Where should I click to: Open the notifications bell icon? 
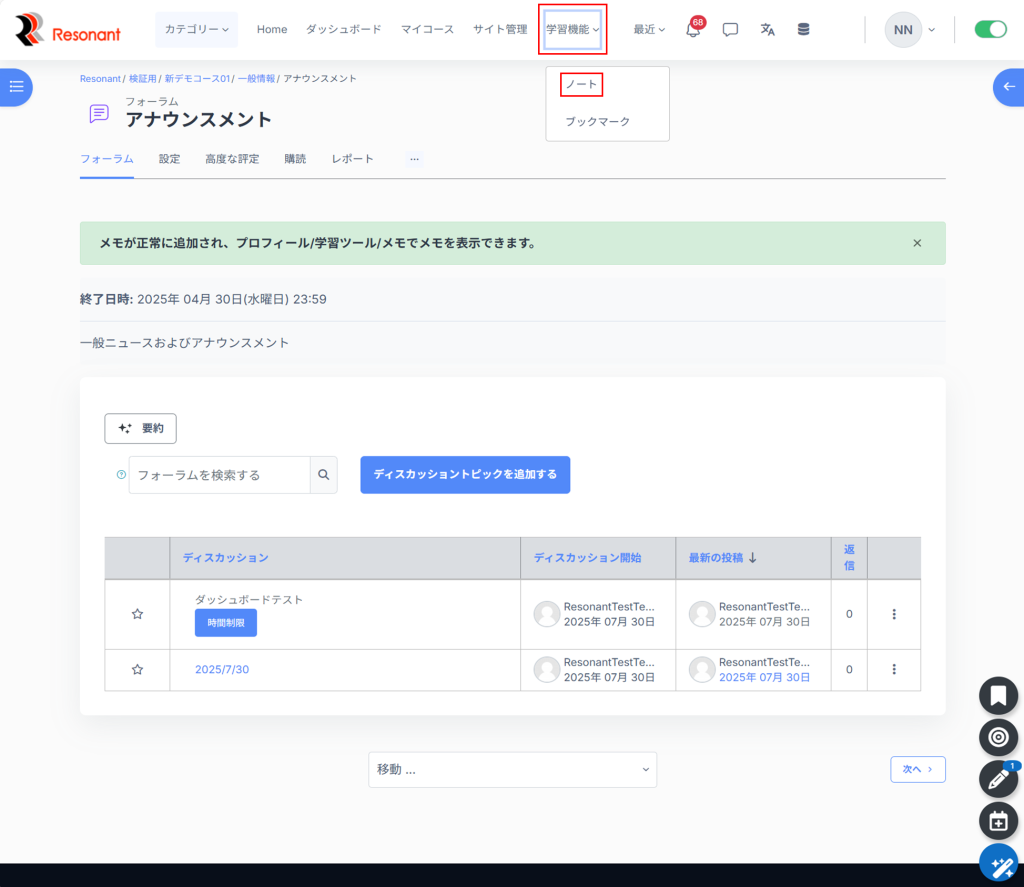[x=693, y=30]
